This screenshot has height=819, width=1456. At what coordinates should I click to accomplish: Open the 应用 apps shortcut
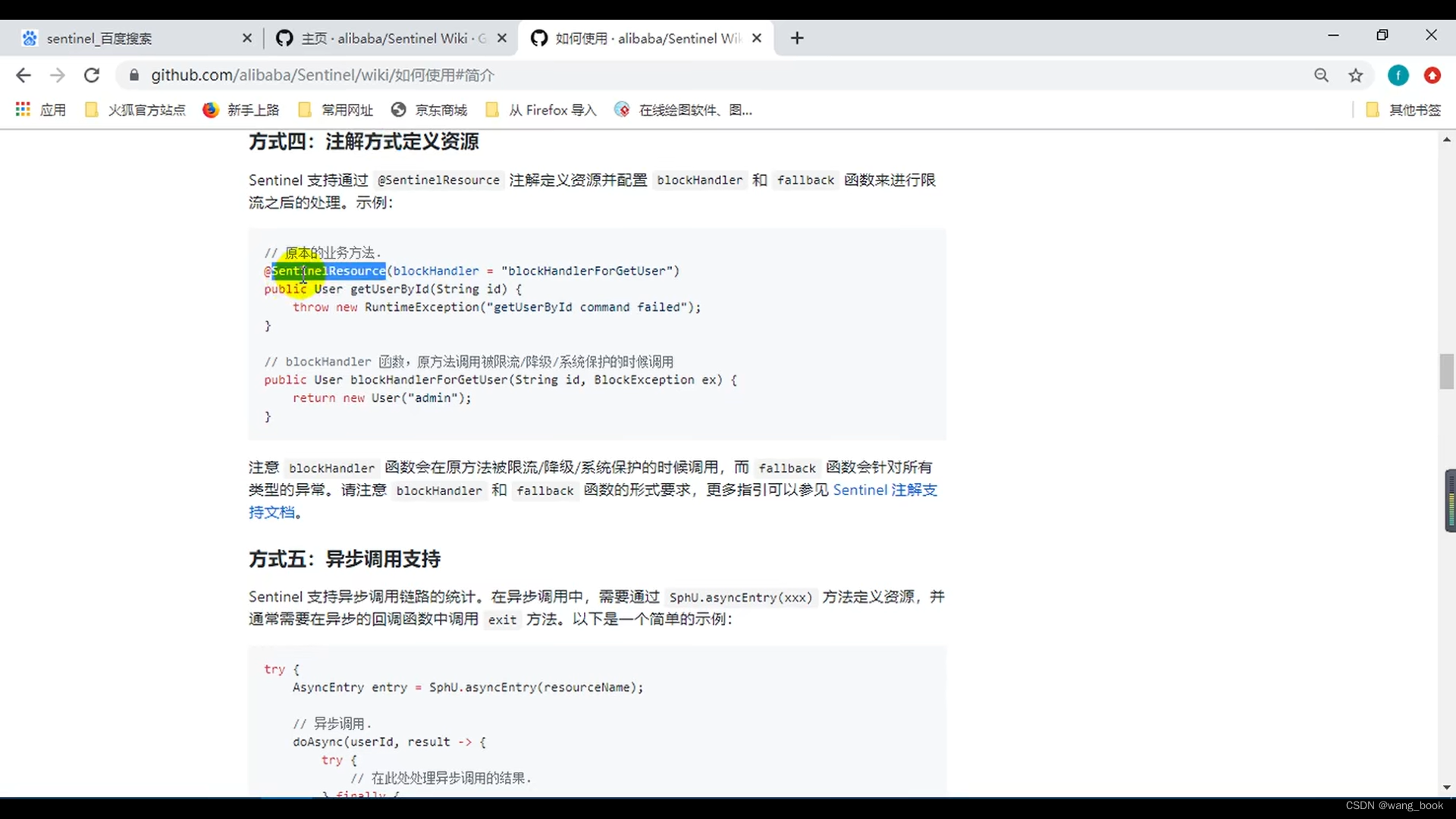tap(41, 110)
